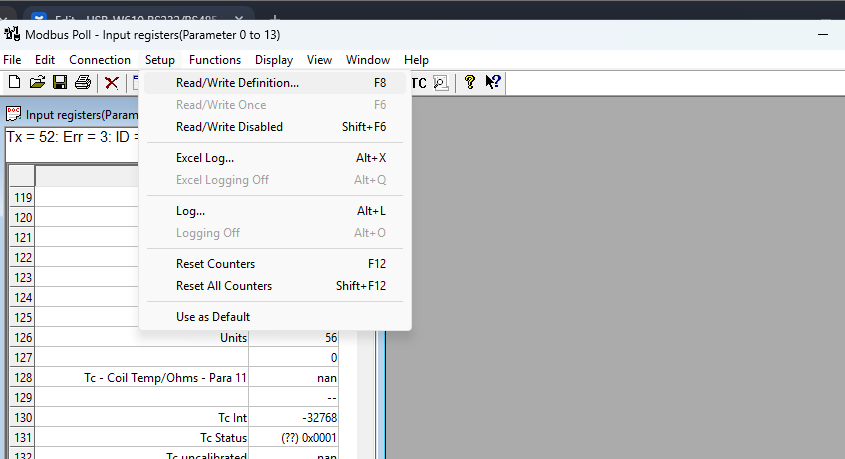
Task: Choose Excel Log from Setup menu
Action: (x=275, y=158)
